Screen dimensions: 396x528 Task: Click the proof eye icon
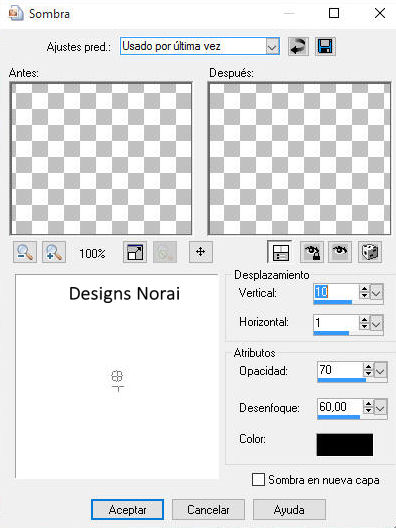(340, 252)
